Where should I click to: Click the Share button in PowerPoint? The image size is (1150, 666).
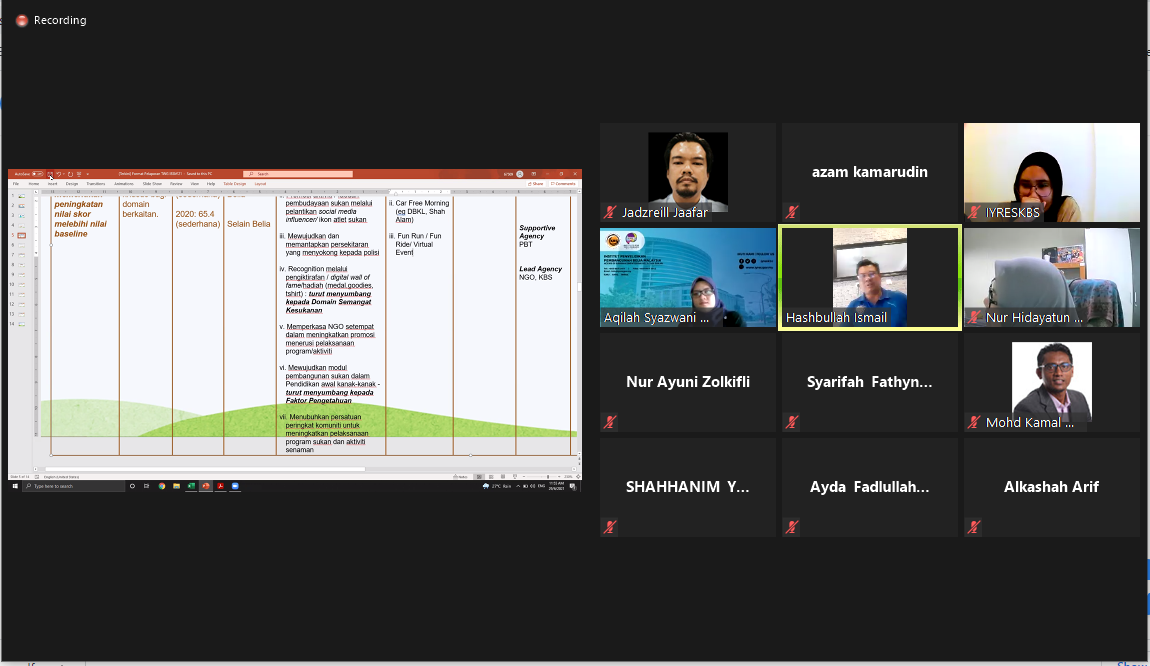(537, 184)
